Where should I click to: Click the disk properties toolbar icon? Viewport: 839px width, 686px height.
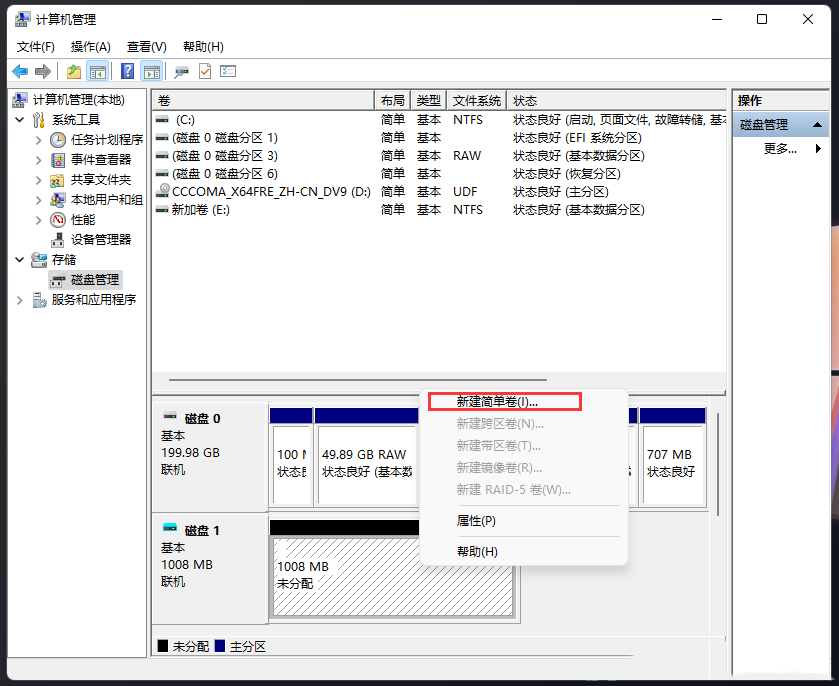pyautogui.click(x=182, y=71)
